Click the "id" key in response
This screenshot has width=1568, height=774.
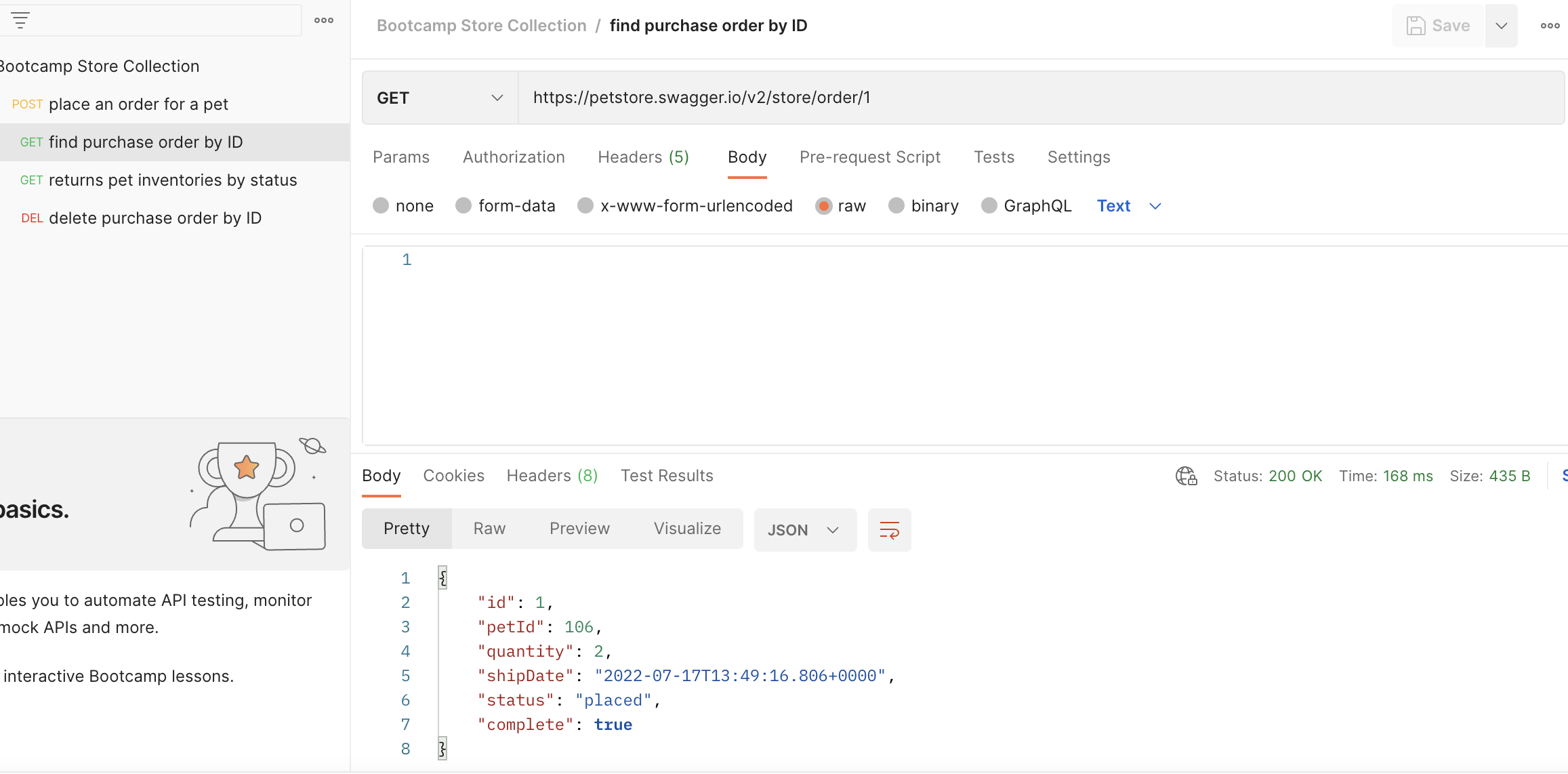click(497, 603)
